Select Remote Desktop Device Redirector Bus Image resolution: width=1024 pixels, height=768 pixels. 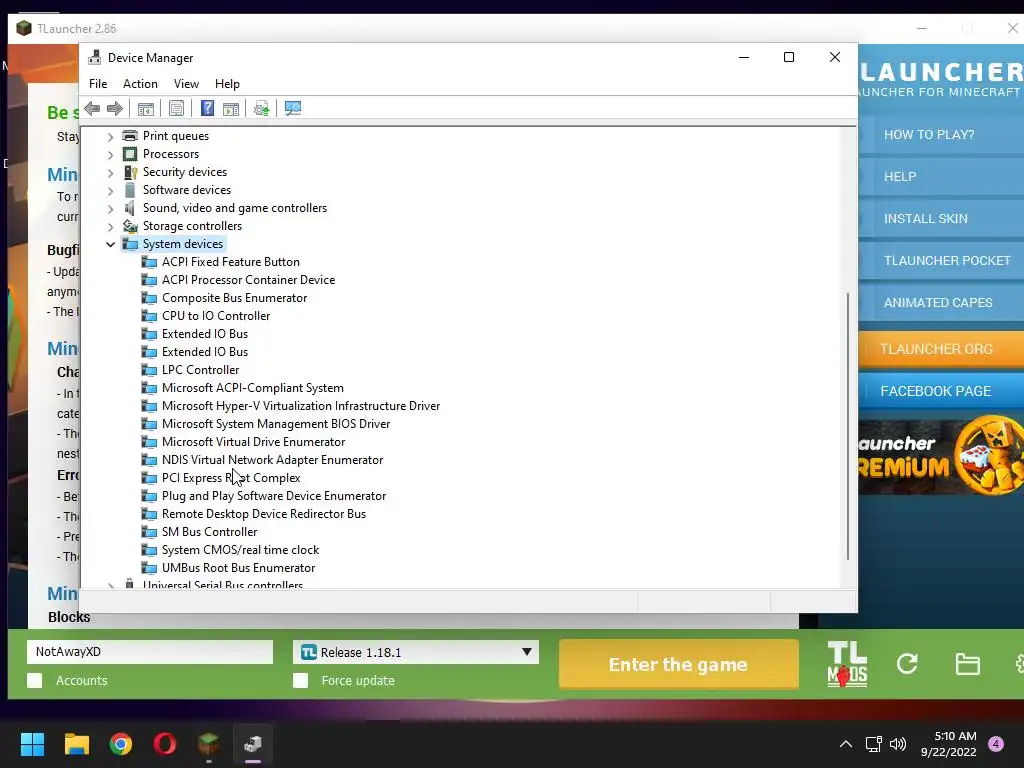pos(264,514)
